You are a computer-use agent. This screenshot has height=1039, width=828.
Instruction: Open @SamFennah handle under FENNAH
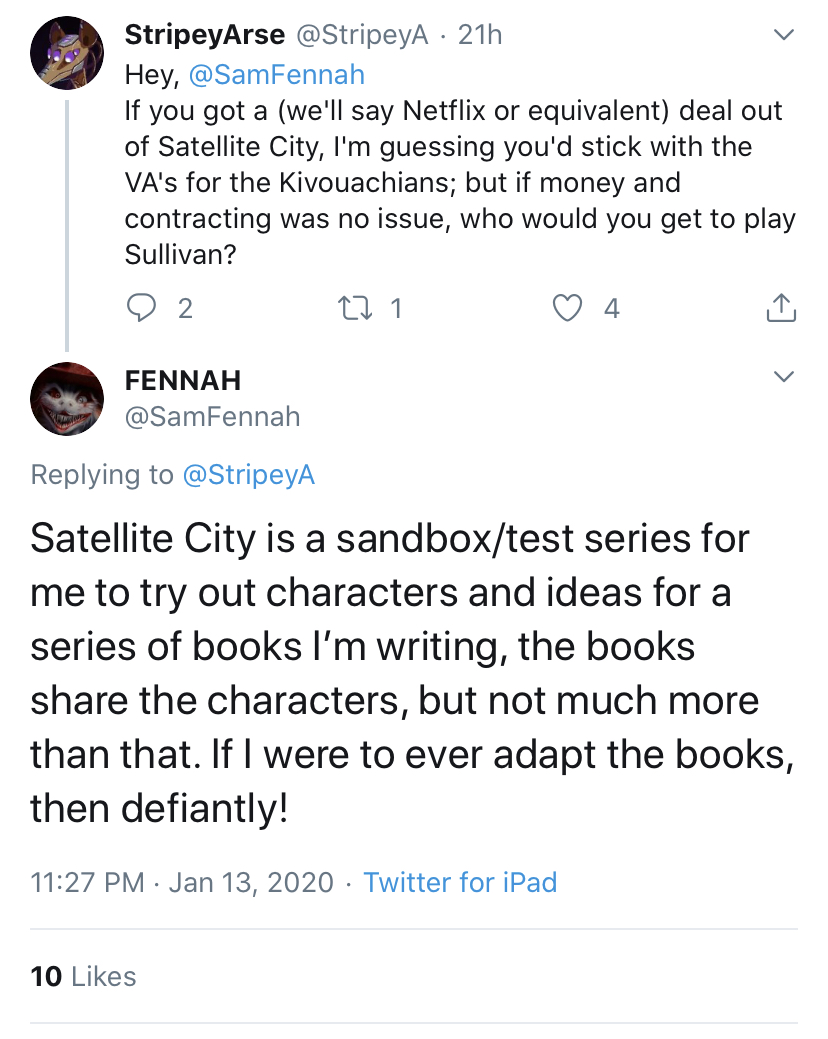[213, 417]
